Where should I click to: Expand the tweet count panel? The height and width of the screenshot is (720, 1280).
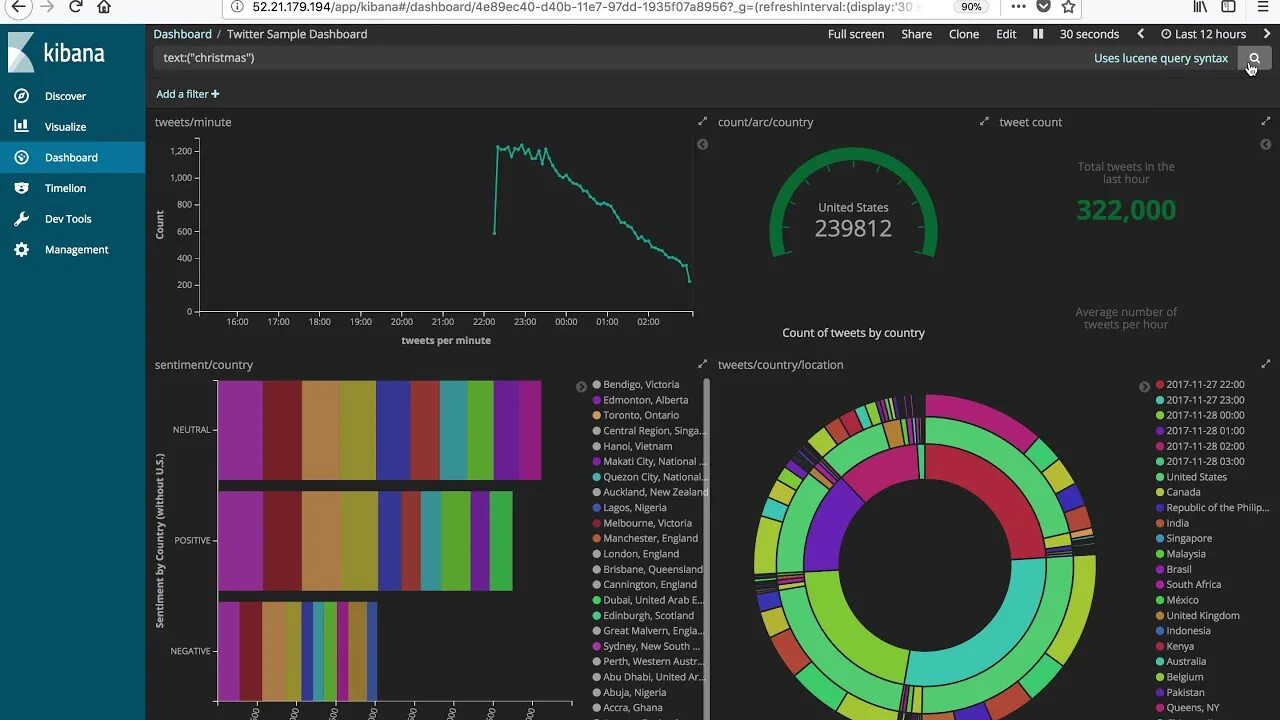1266,122
